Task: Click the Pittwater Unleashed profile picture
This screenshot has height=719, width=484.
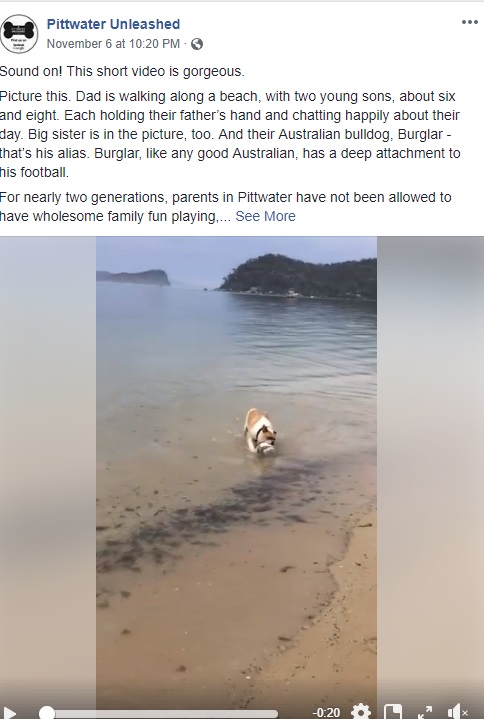Action: pyautogui.click(x=19, y=33)
